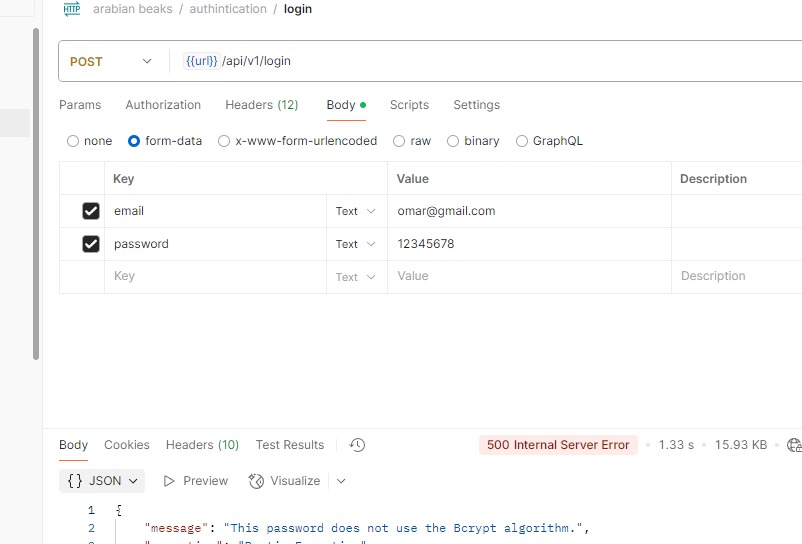The height and width of the screenshot is (544, 802).
Task: Click the 500 Internal Server Error status
Action: 558,445
